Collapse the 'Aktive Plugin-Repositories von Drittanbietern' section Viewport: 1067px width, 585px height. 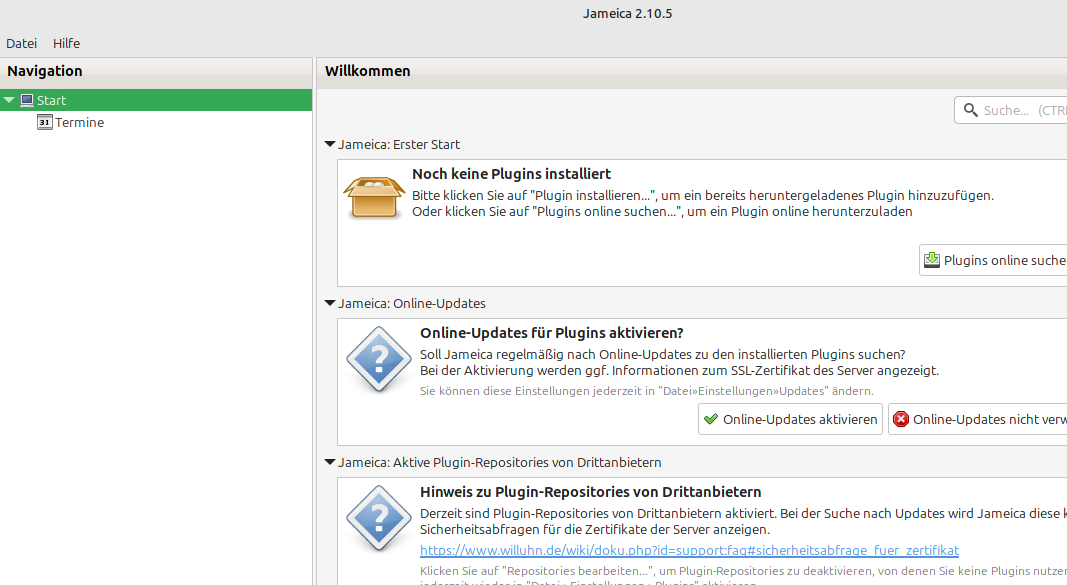click(x=330, y=462)
